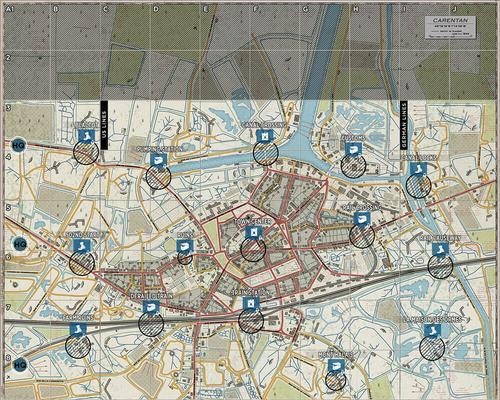Click the hatched capture circle under Train Station
Viewport: 500px width, 400px height.
251,320
